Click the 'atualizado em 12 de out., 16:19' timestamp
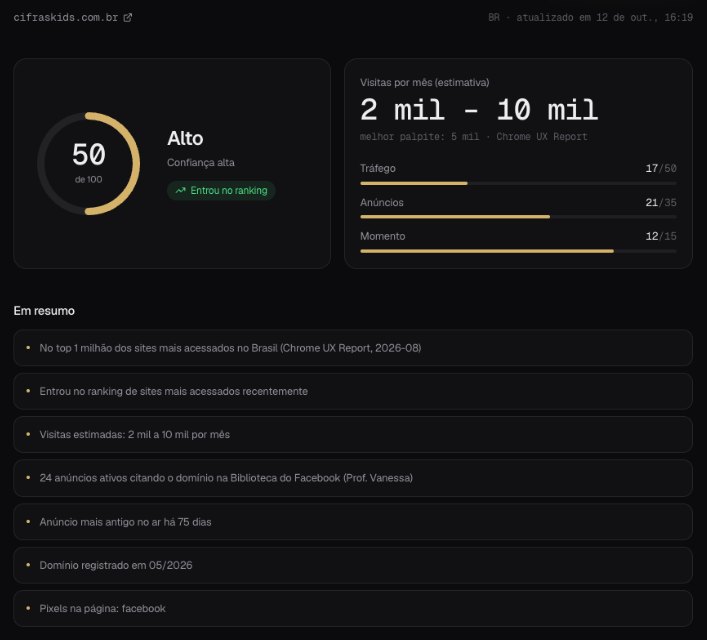Screen dimensions: 707x640 point(604,18)
